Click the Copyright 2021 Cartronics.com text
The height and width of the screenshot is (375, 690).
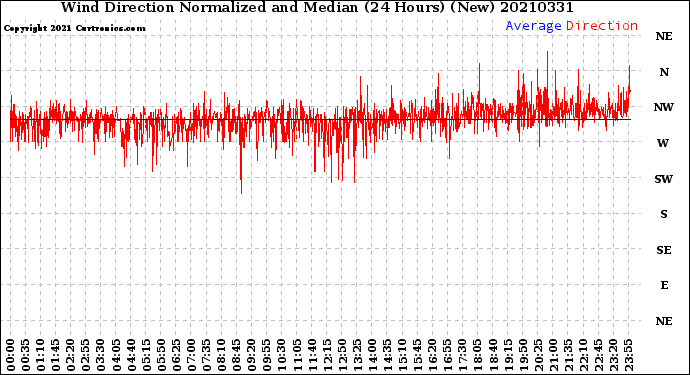(74, 28)
